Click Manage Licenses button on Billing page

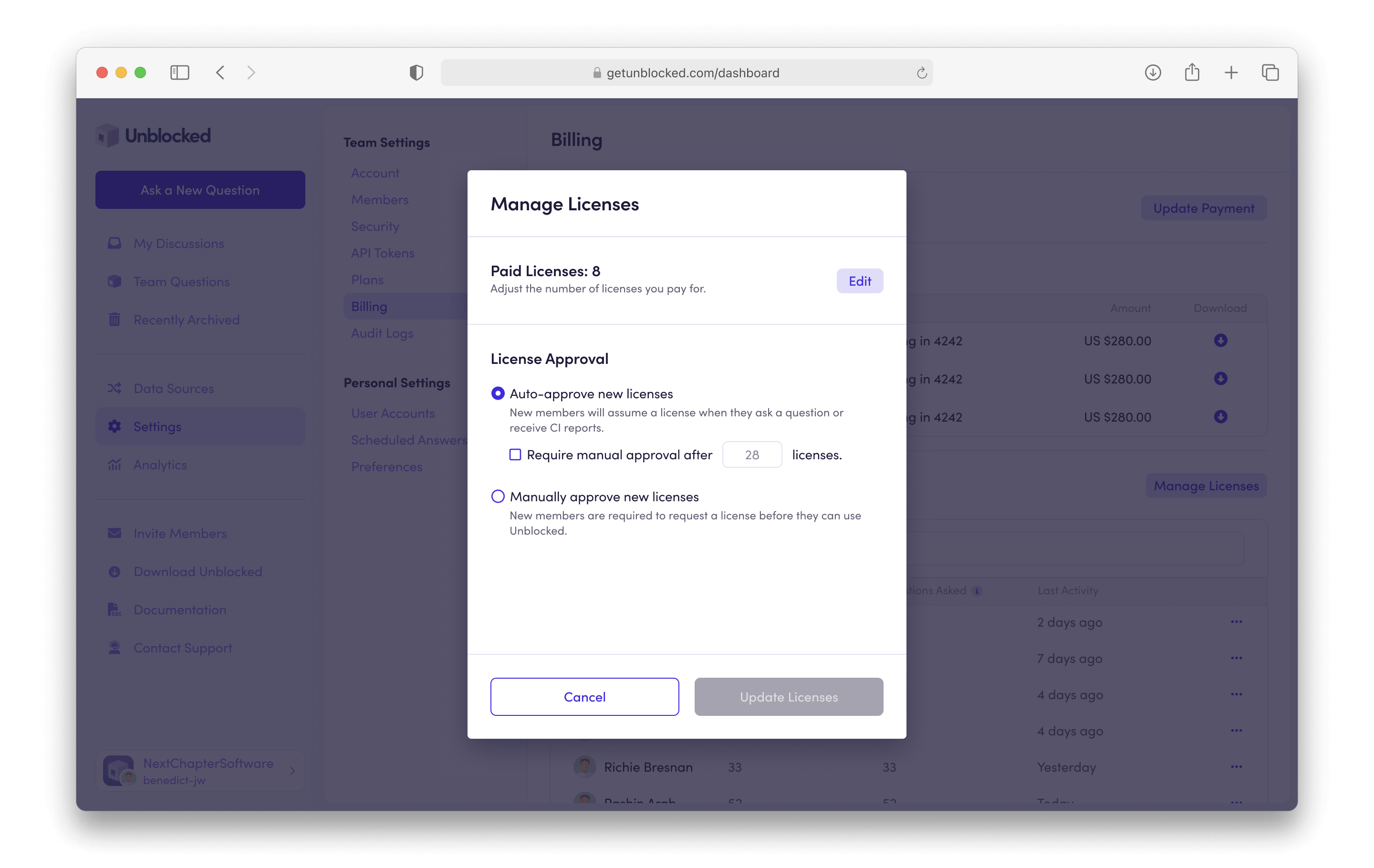[1206, 486]
